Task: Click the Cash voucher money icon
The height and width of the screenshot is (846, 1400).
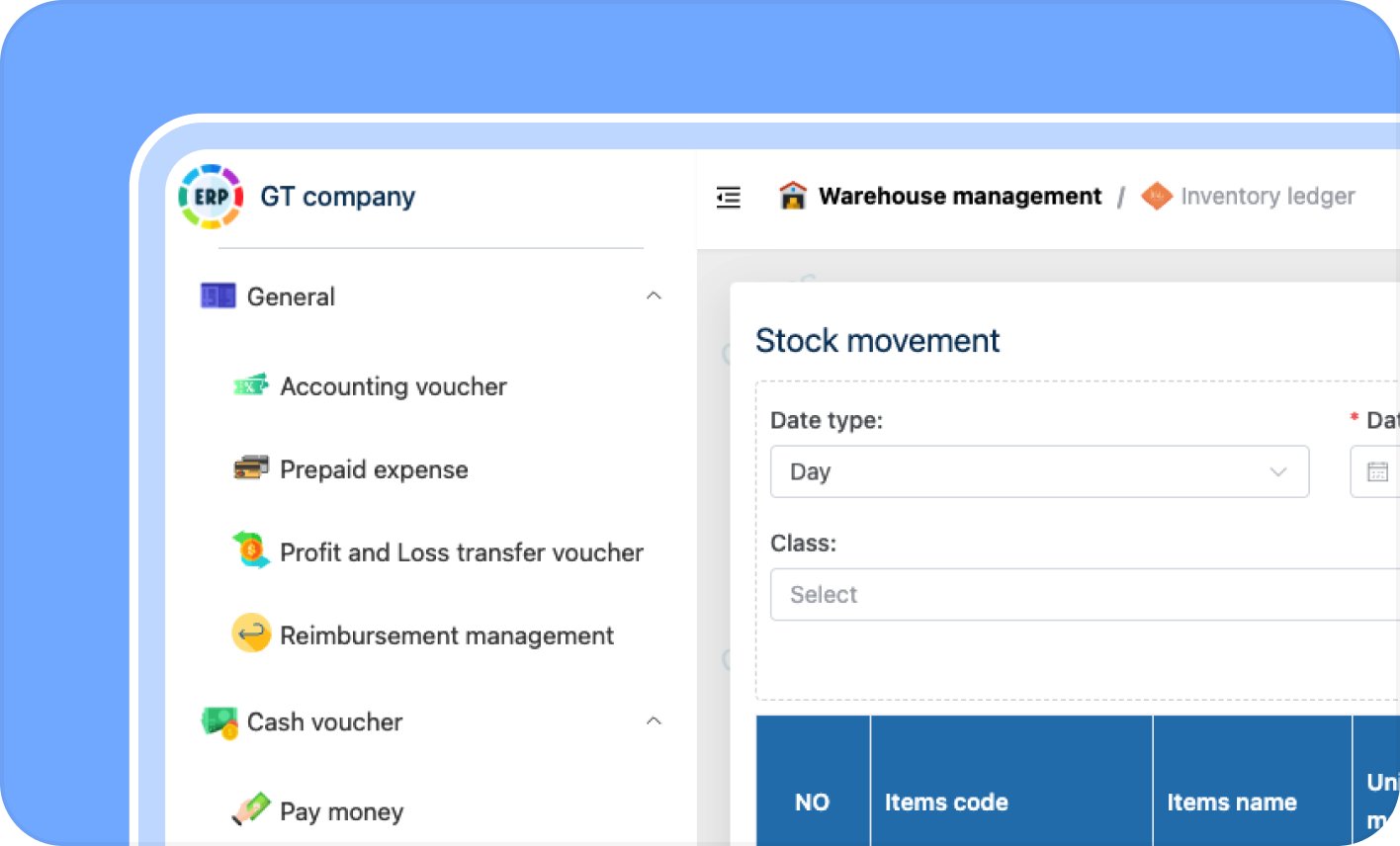Action: point(219,722)
